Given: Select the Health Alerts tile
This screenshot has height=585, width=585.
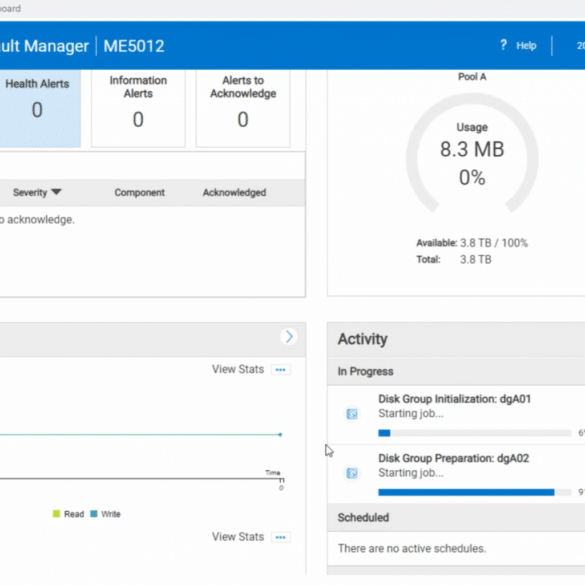Looking at the screenshot, I should tap(40, 109).
